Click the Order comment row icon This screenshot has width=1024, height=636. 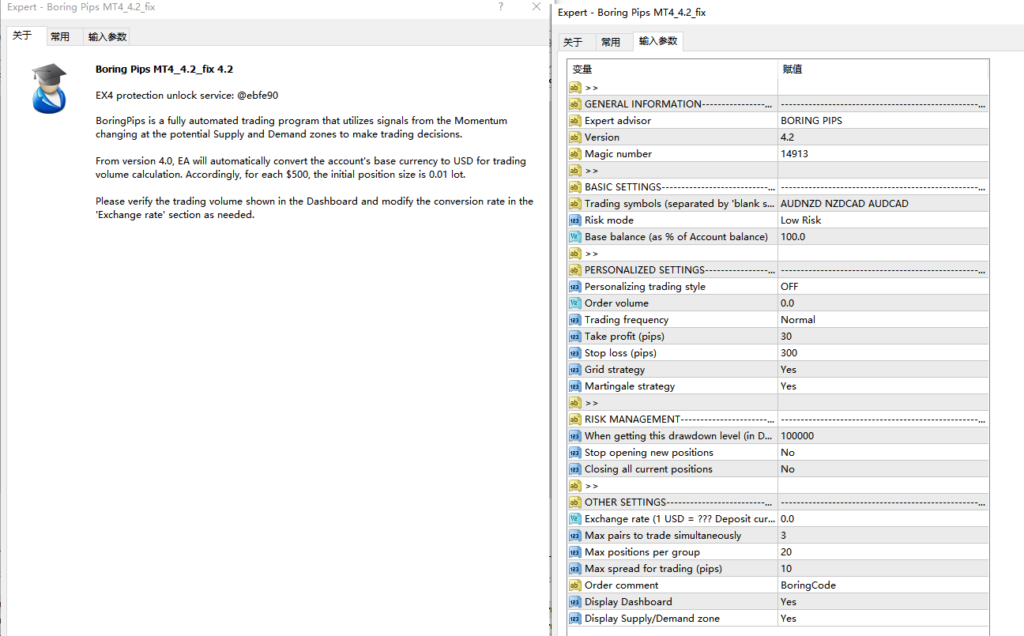pos(575,585)
